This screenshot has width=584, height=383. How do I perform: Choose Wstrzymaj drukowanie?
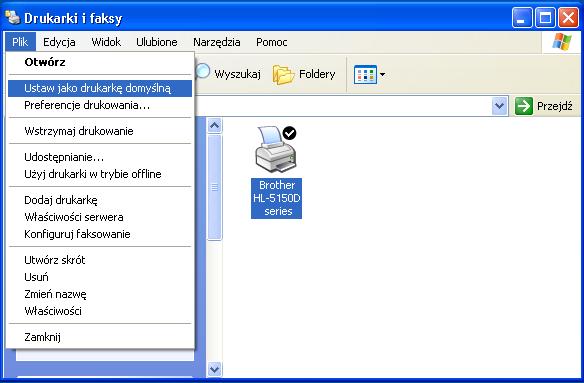pyautogui.click(x=100, y=131)
